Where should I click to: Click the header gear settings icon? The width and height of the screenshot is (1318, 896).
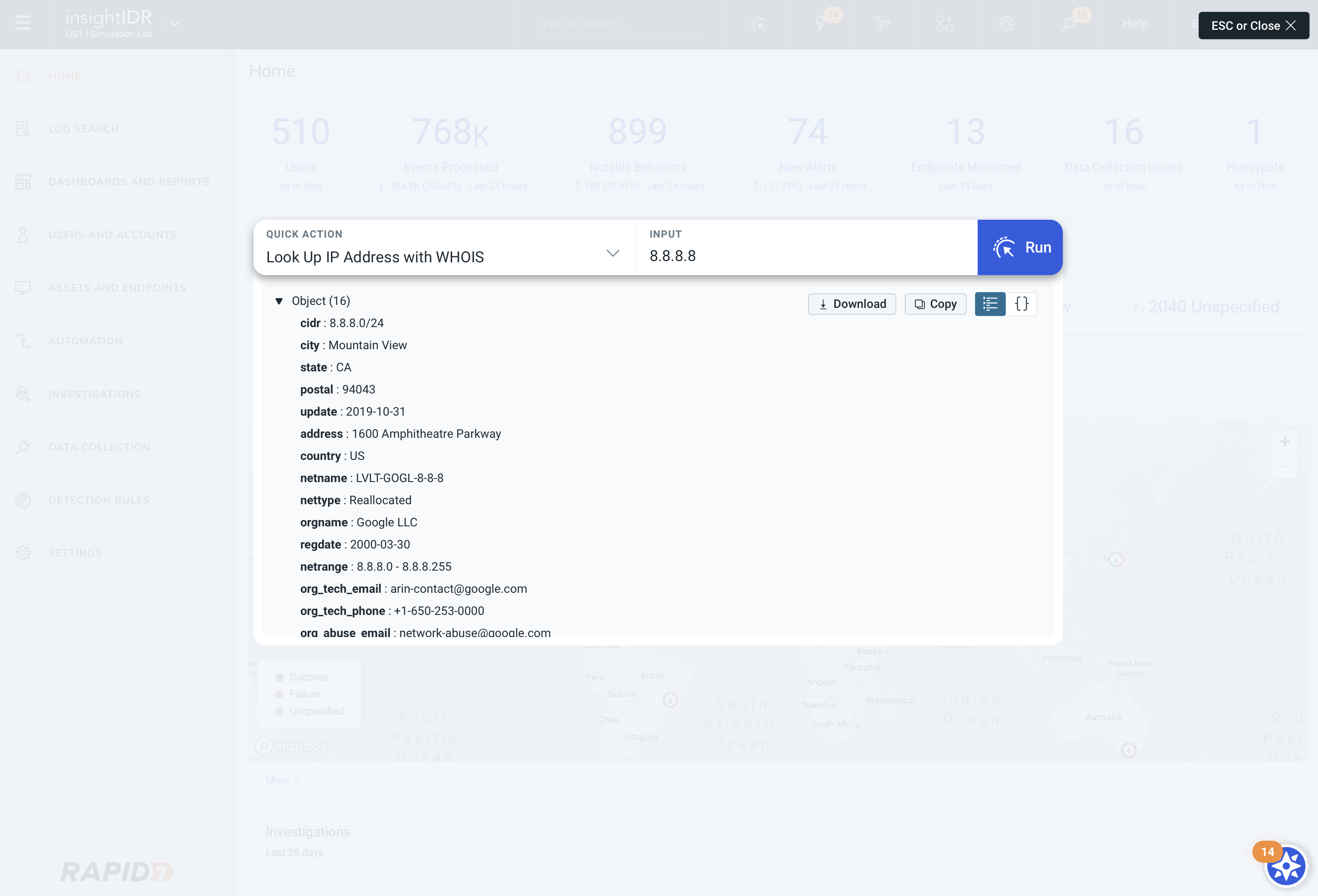click(x=1007, y=24)
